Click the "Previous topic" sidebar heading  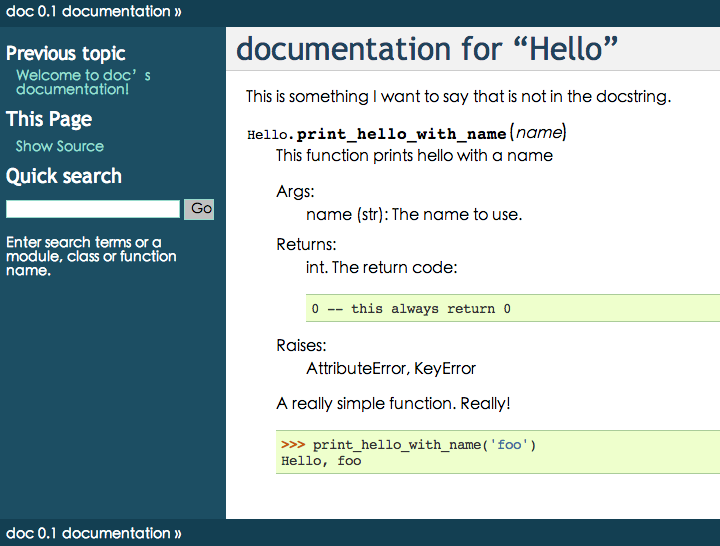(66, 53)
